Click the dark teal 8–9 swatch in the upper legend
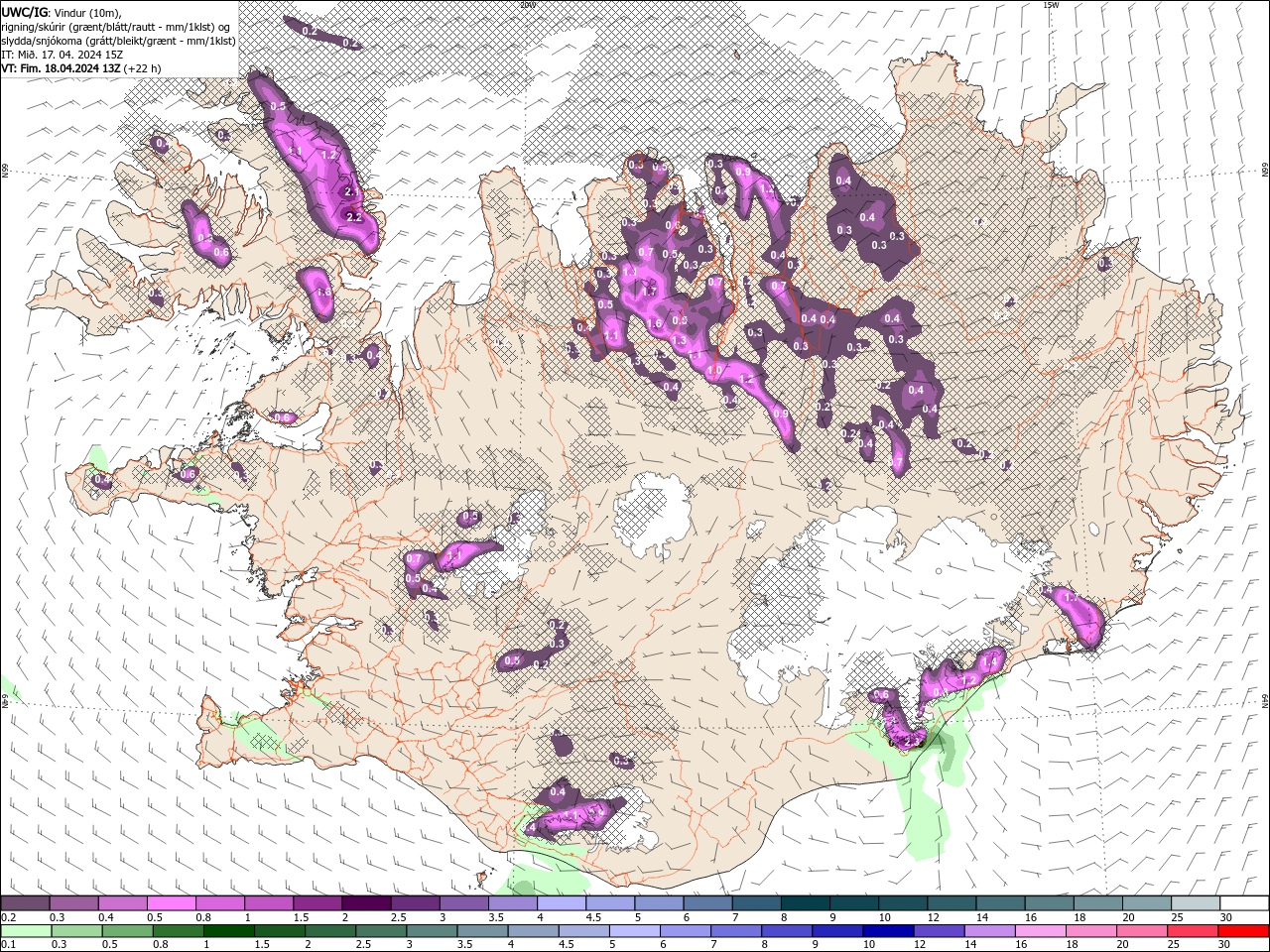 (x=805, y=902)
